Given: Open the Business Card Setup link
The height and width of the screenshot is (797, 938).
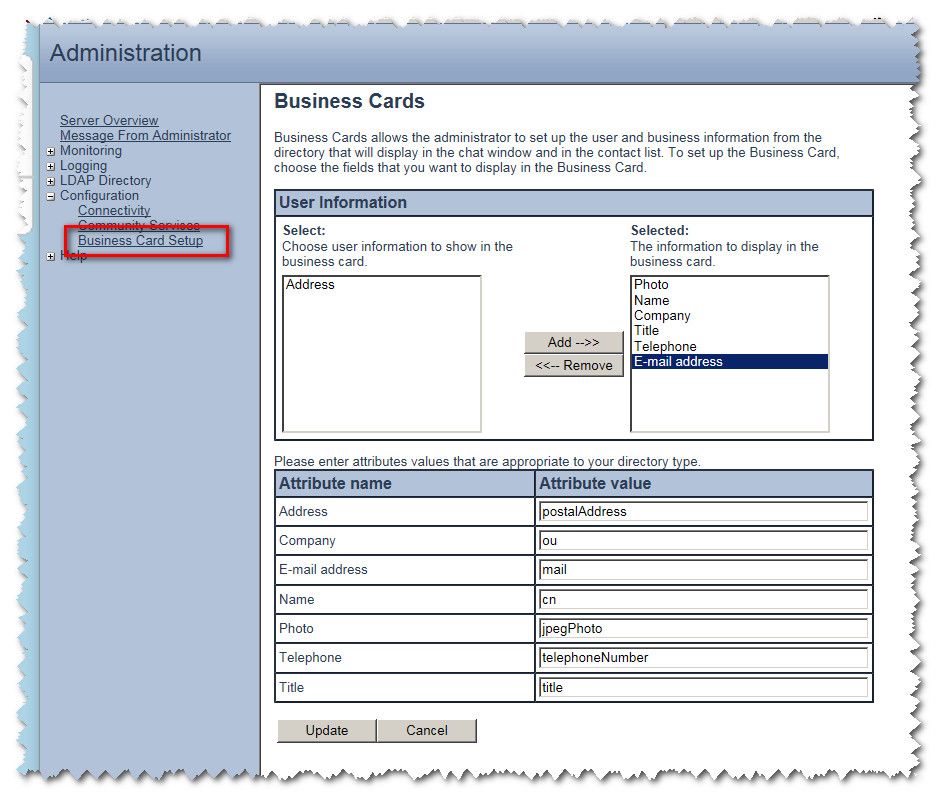Looking at the screenshot, I should 140,240.
